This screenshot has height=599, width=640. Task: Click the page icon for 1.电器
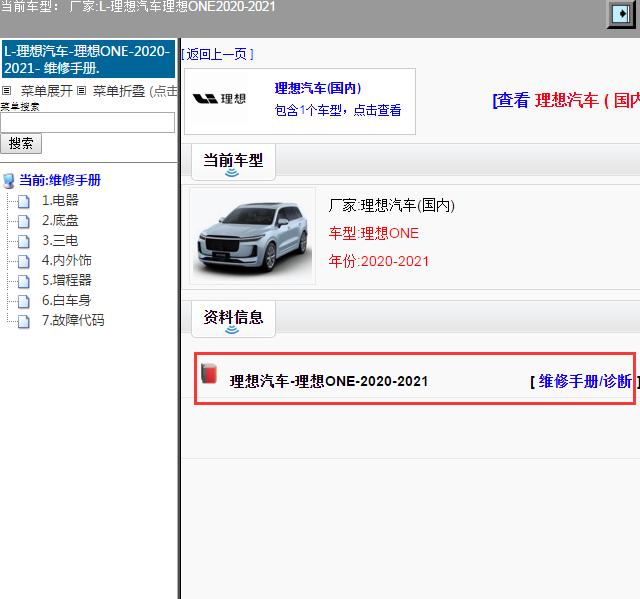coord(24,201)
